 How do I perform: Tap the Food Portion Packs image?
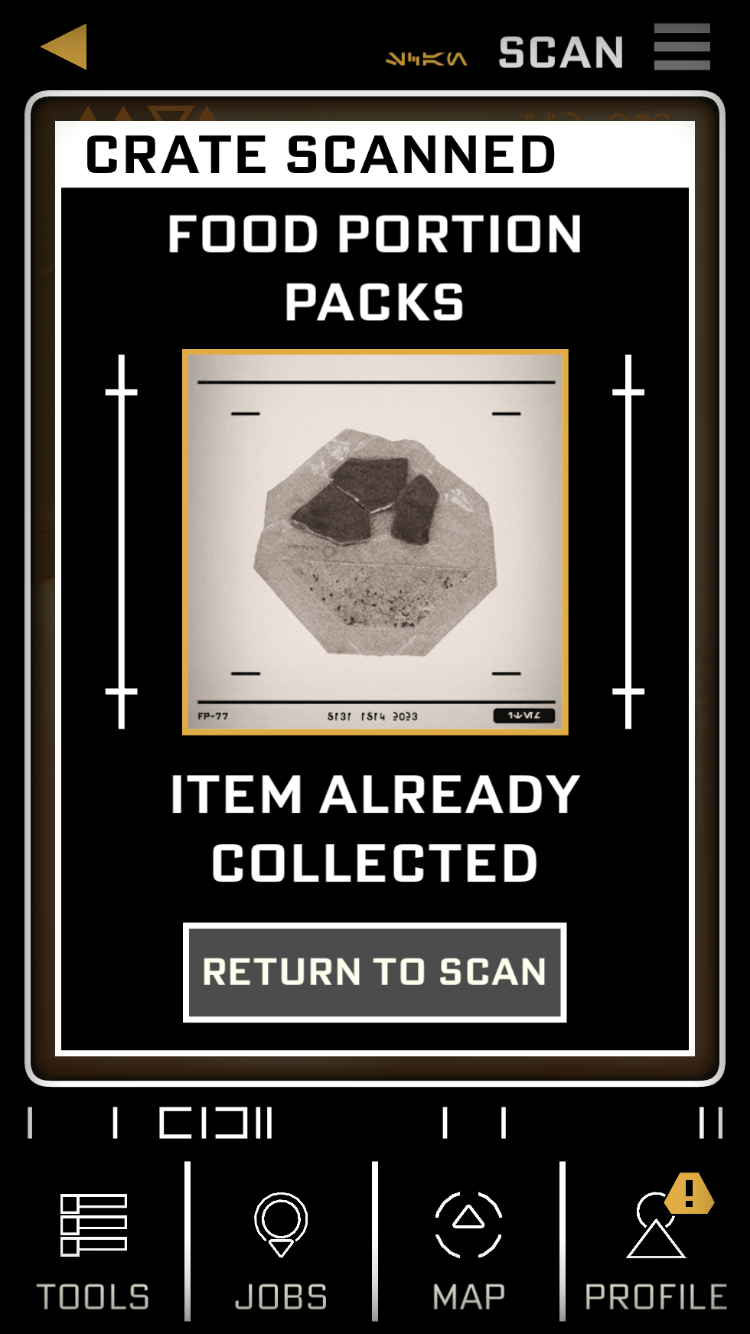tap(375, 542)
